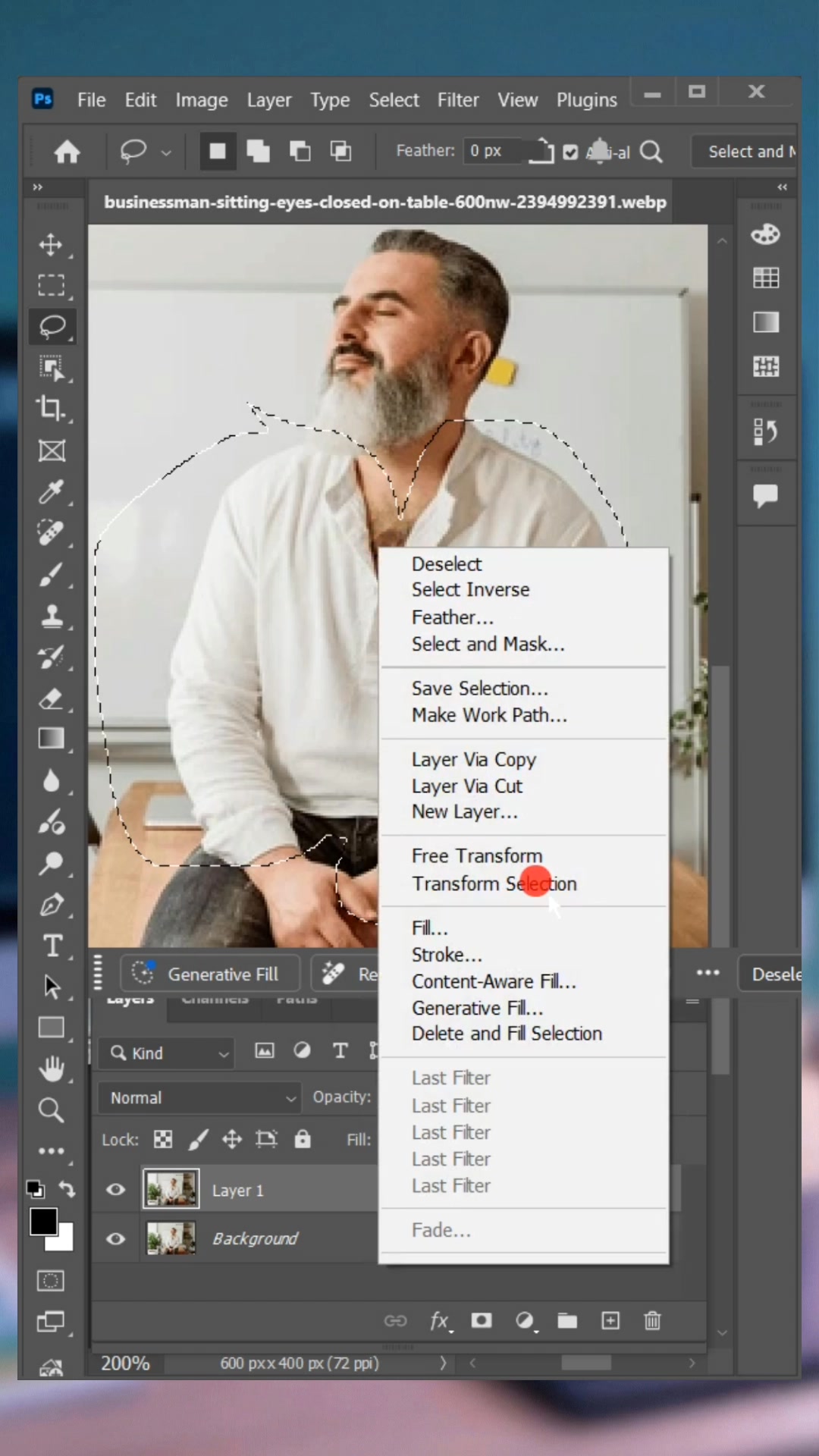Open the Normal blend mode dropdown
This screenshot has width=819, height=1456.
click(x=199, y=1097)
